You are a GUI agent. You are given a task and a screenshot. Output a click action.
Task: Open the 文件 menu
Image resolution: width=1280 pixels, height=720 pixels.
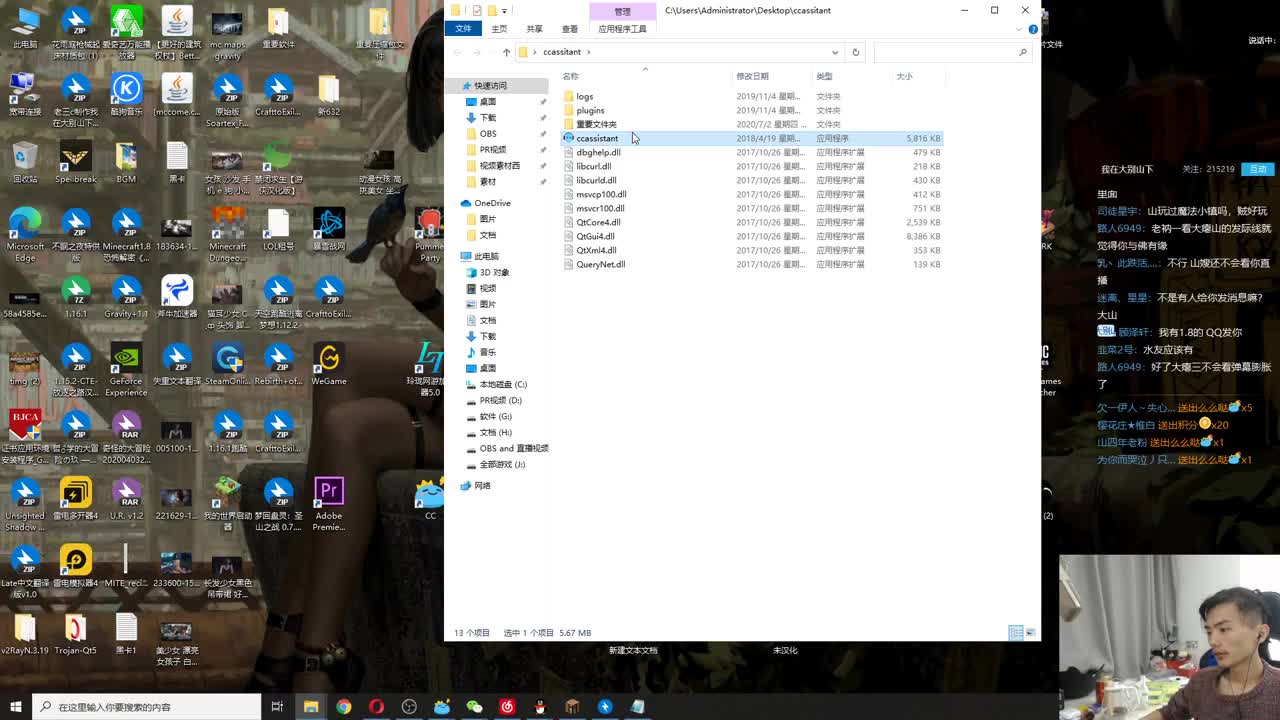click(x=463, y=29)
